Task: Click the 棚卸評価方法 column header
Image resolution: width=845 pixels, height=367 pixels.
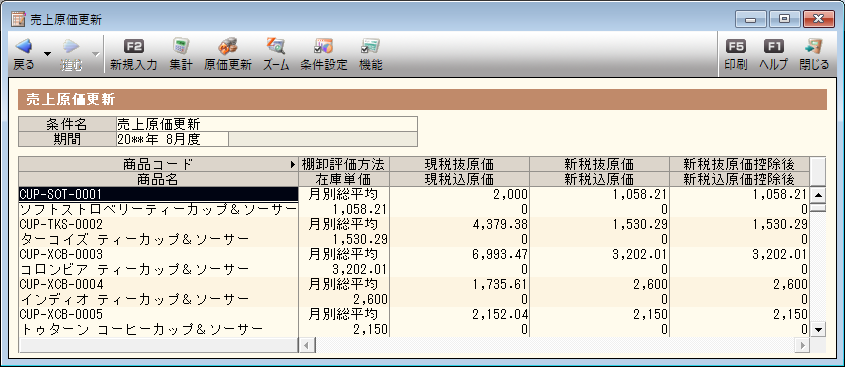Action: [344, 164]
